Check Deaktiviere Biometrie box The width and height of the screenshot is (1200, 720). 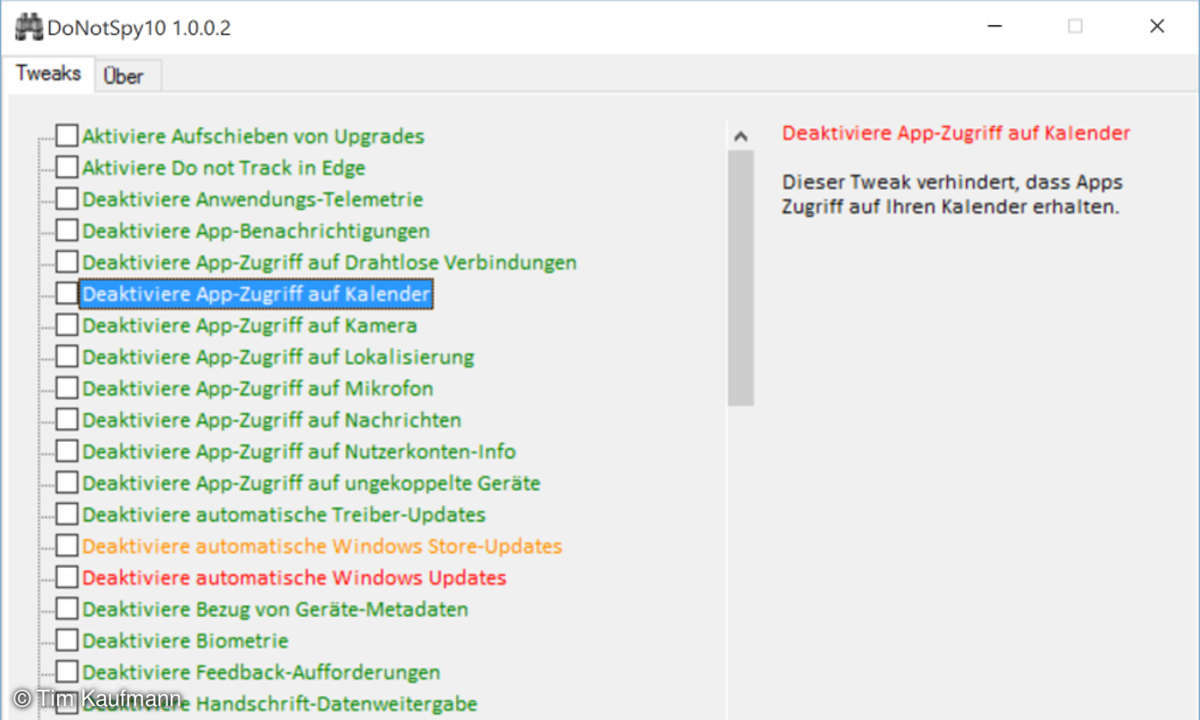[x=66, y=640]
